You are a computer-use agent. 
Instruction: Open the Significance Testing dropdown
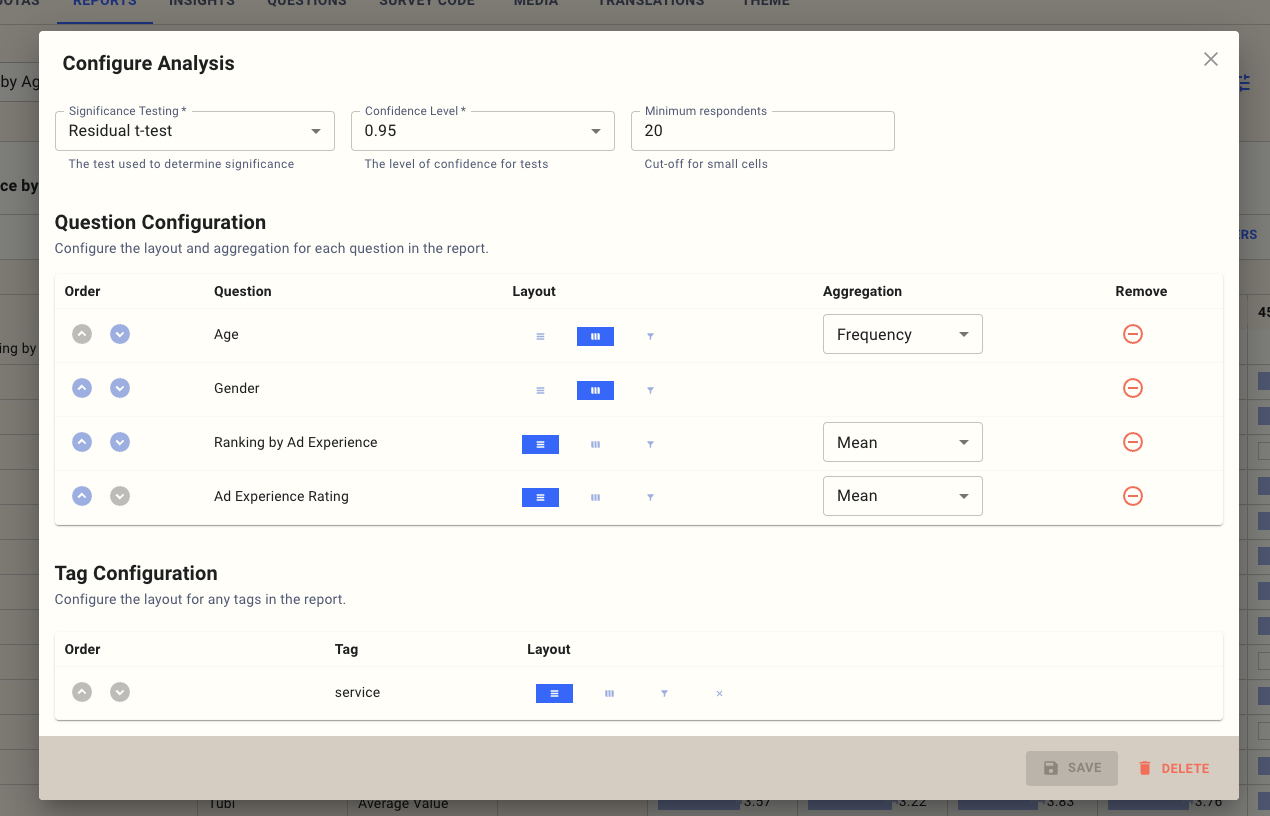tap(195, 131)
